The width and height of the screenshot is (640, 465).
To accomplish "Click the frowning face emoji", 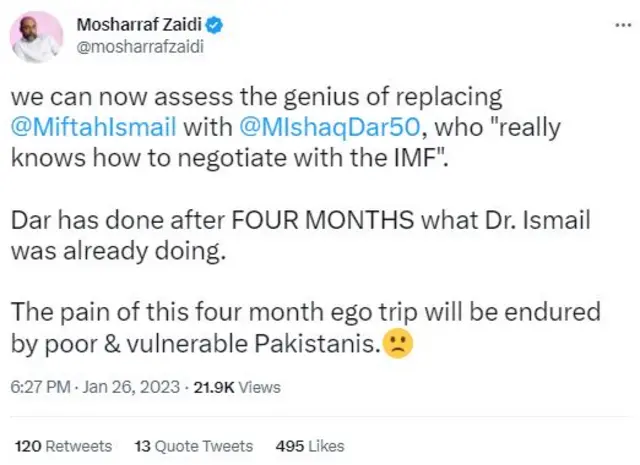I will pos(397,344).
